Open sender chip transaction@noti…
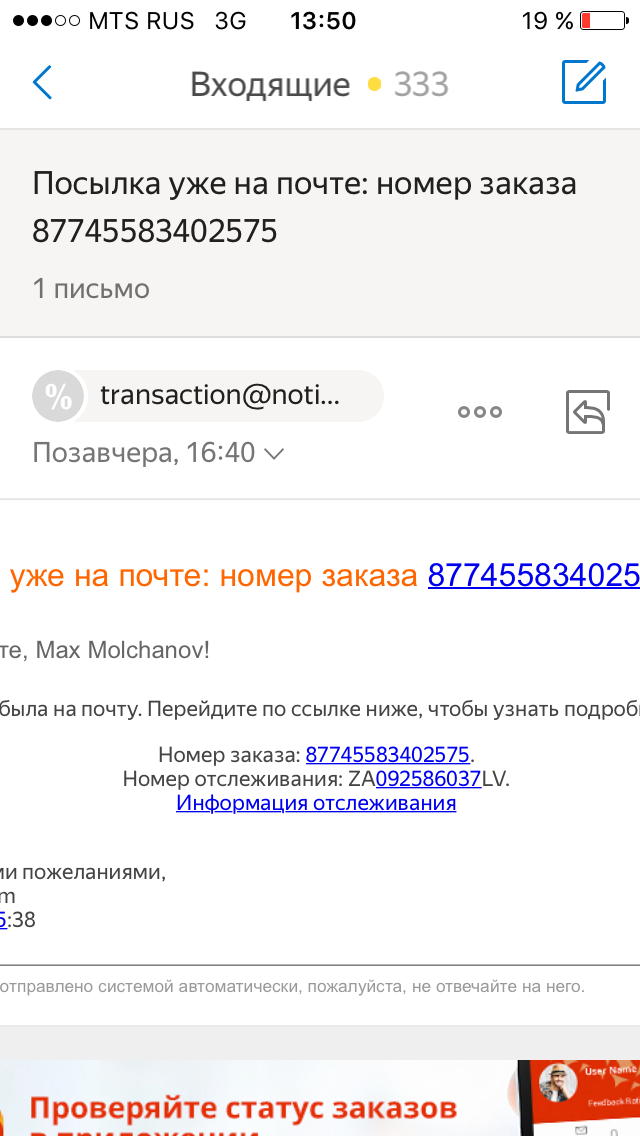 click(208, 396)
